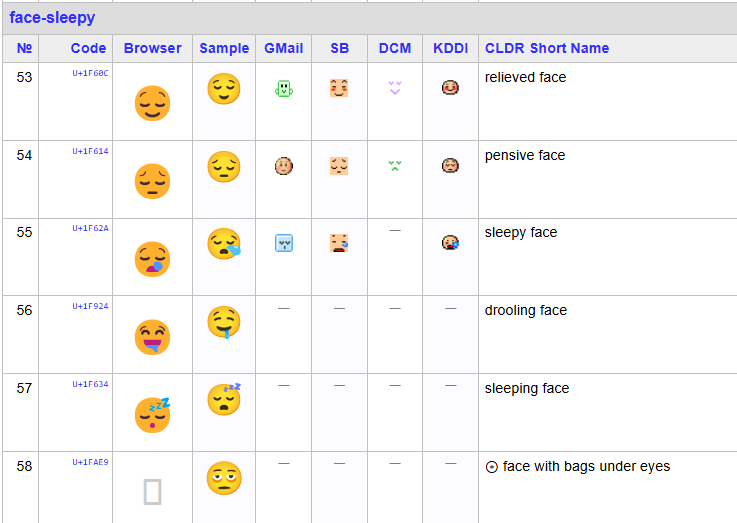737x523 pixels.
Task: Select the sleepy face GMail icon
Action: (x=284, y=243)
